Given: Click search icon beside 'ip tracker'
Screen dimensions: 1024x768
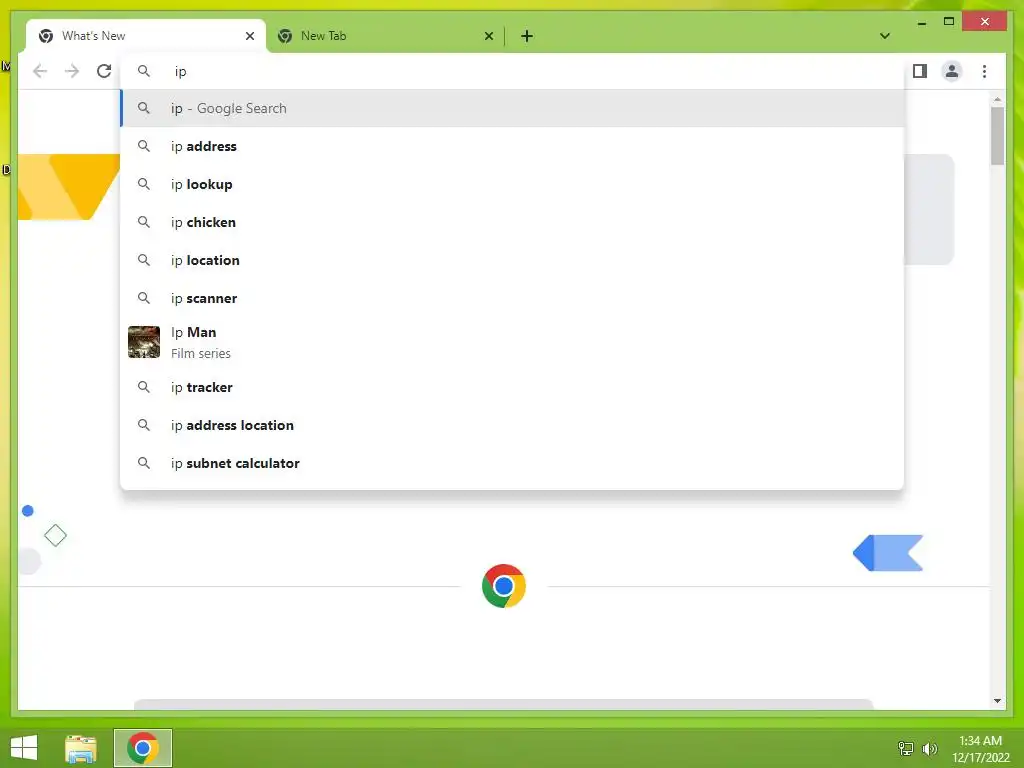Looking at the screenshot, I should click(x=144, y=387).
